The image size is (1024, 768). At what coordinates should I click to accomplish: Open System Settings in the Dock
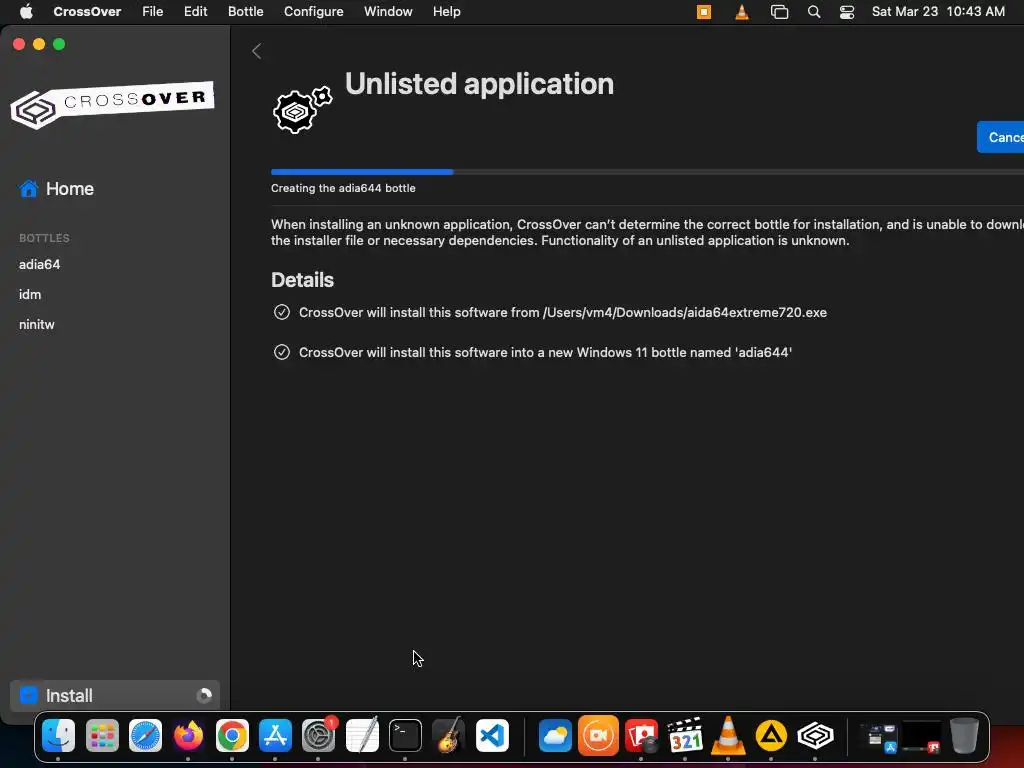click(319, 735)
